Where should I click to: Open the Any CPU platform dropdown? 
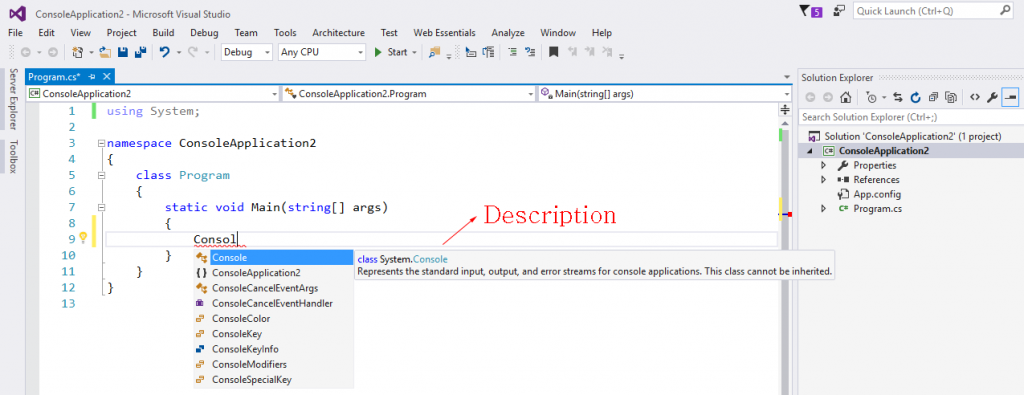(x=321, y=52)
